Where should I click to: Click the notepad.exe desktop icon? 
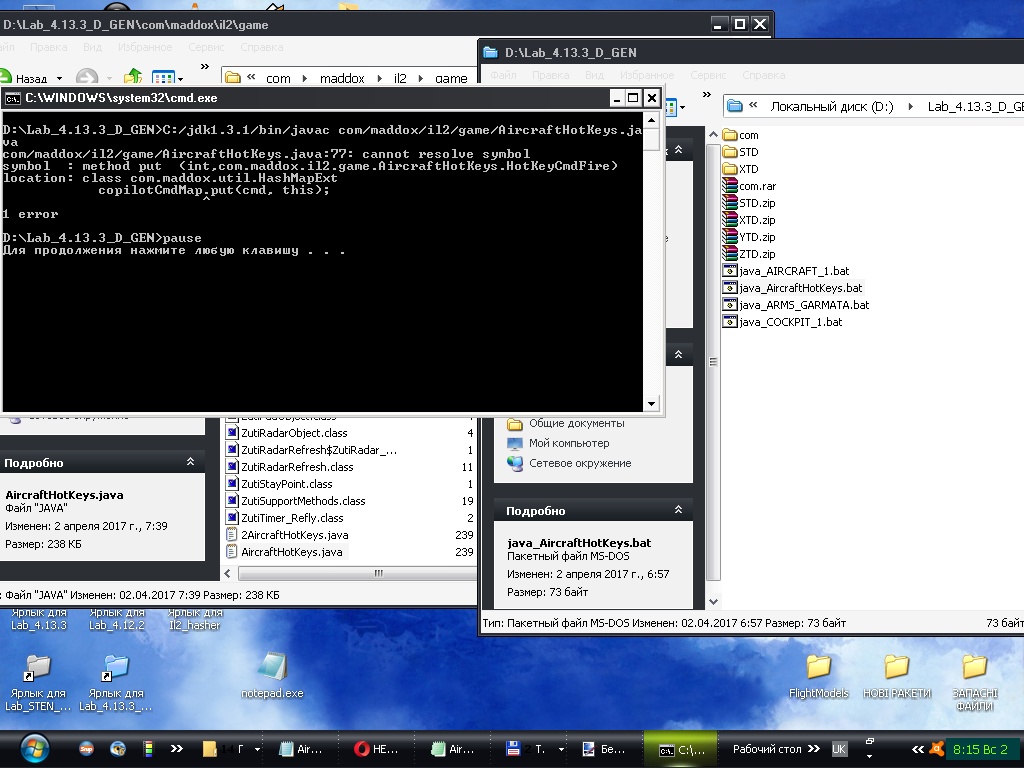click(x=271, y=668)
